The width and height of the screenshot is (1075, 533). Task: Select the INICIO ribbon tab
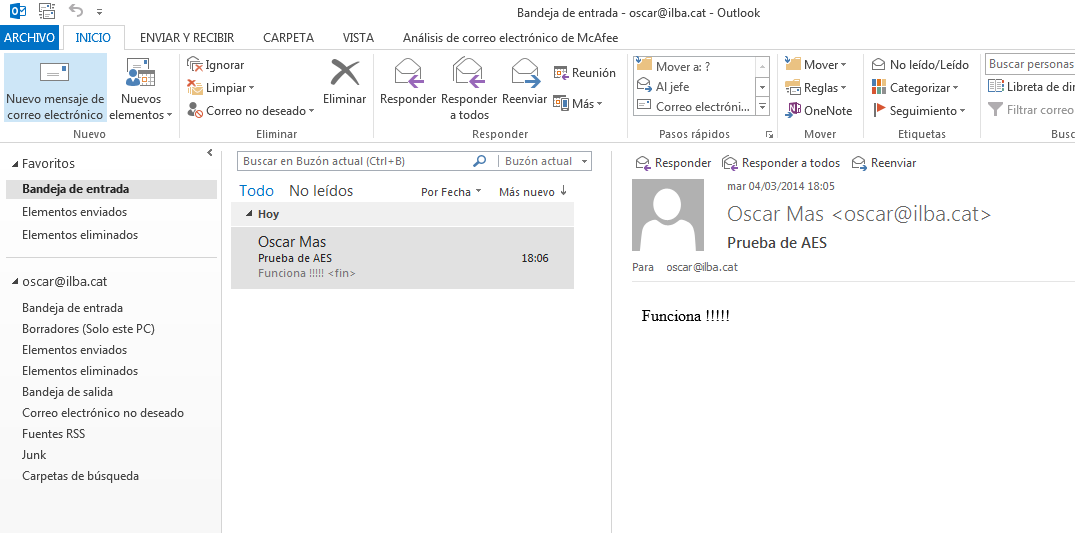pos(93,38)
